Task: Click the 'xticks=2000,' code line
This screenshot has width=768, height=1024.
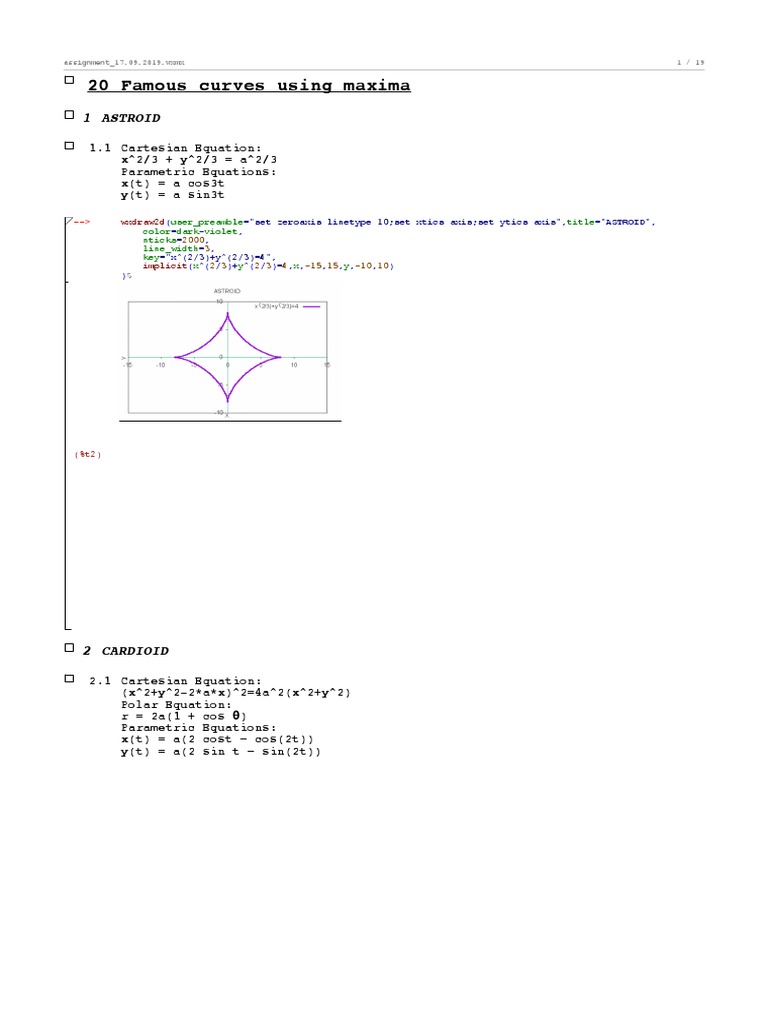Action: tap(176, 240)
